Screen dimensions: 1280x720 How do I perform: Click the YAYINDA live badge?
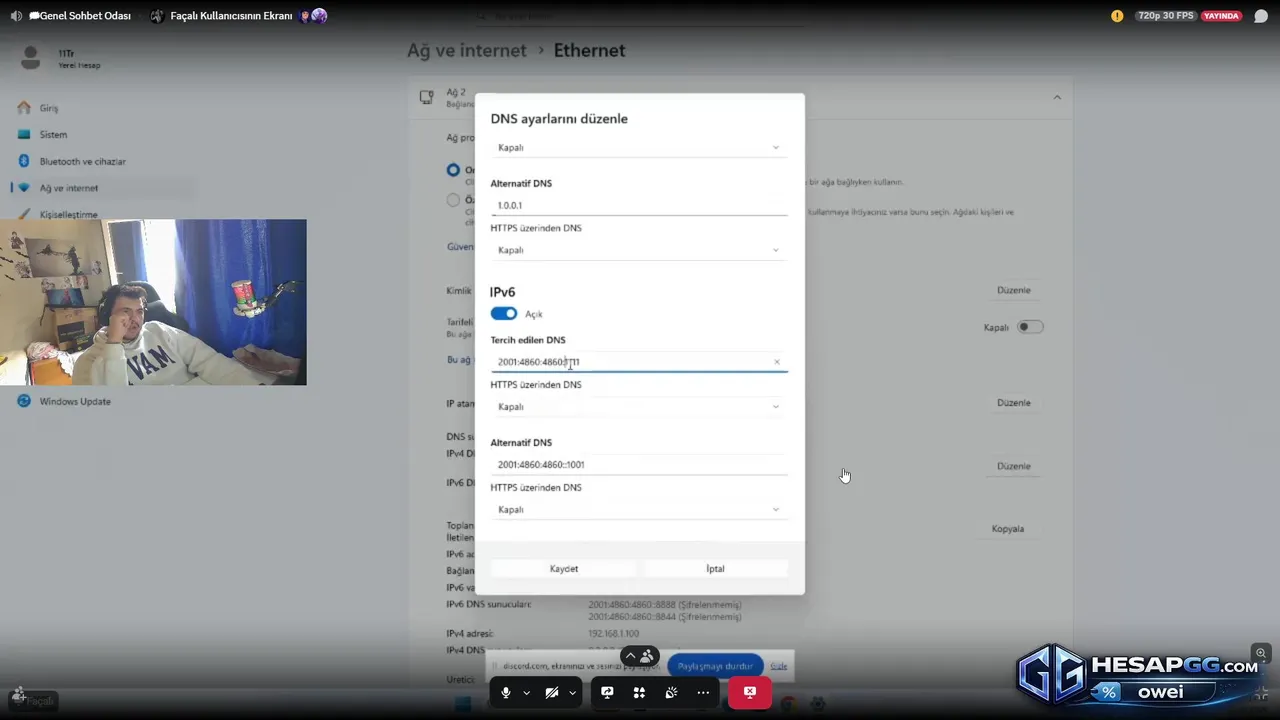pos(1221,16)
